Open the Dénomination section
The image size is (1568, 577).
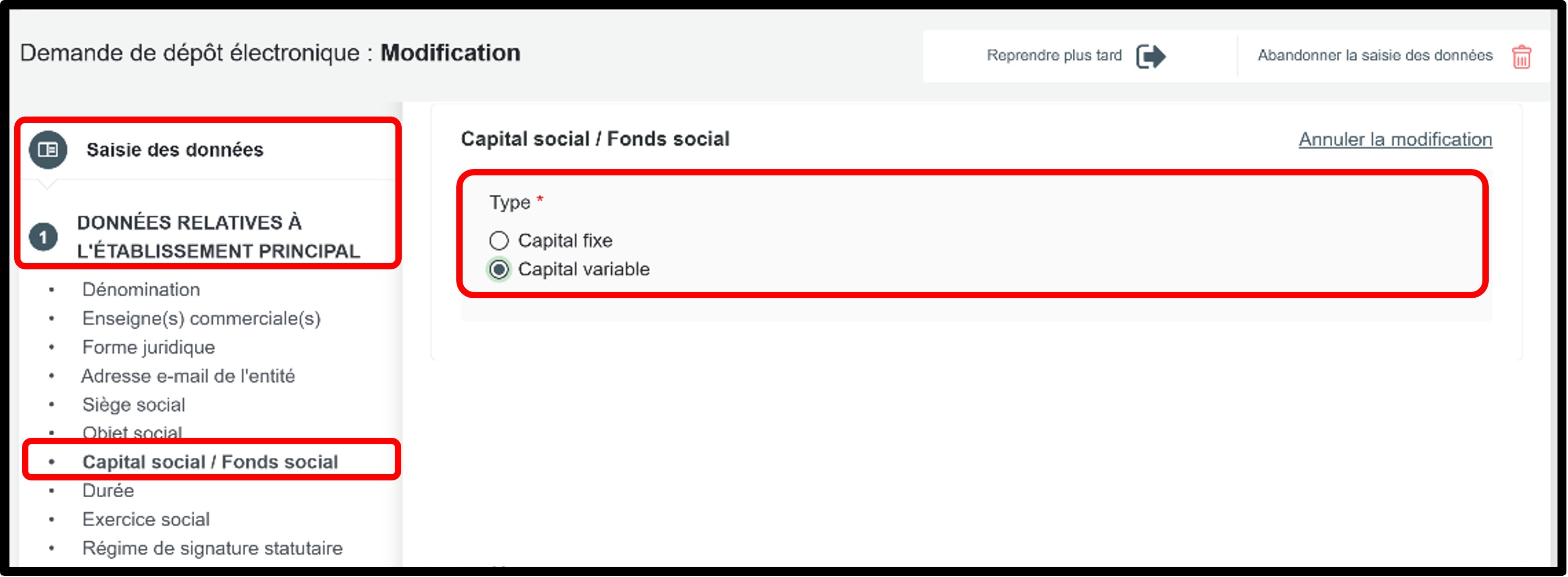tap(141, 290)
